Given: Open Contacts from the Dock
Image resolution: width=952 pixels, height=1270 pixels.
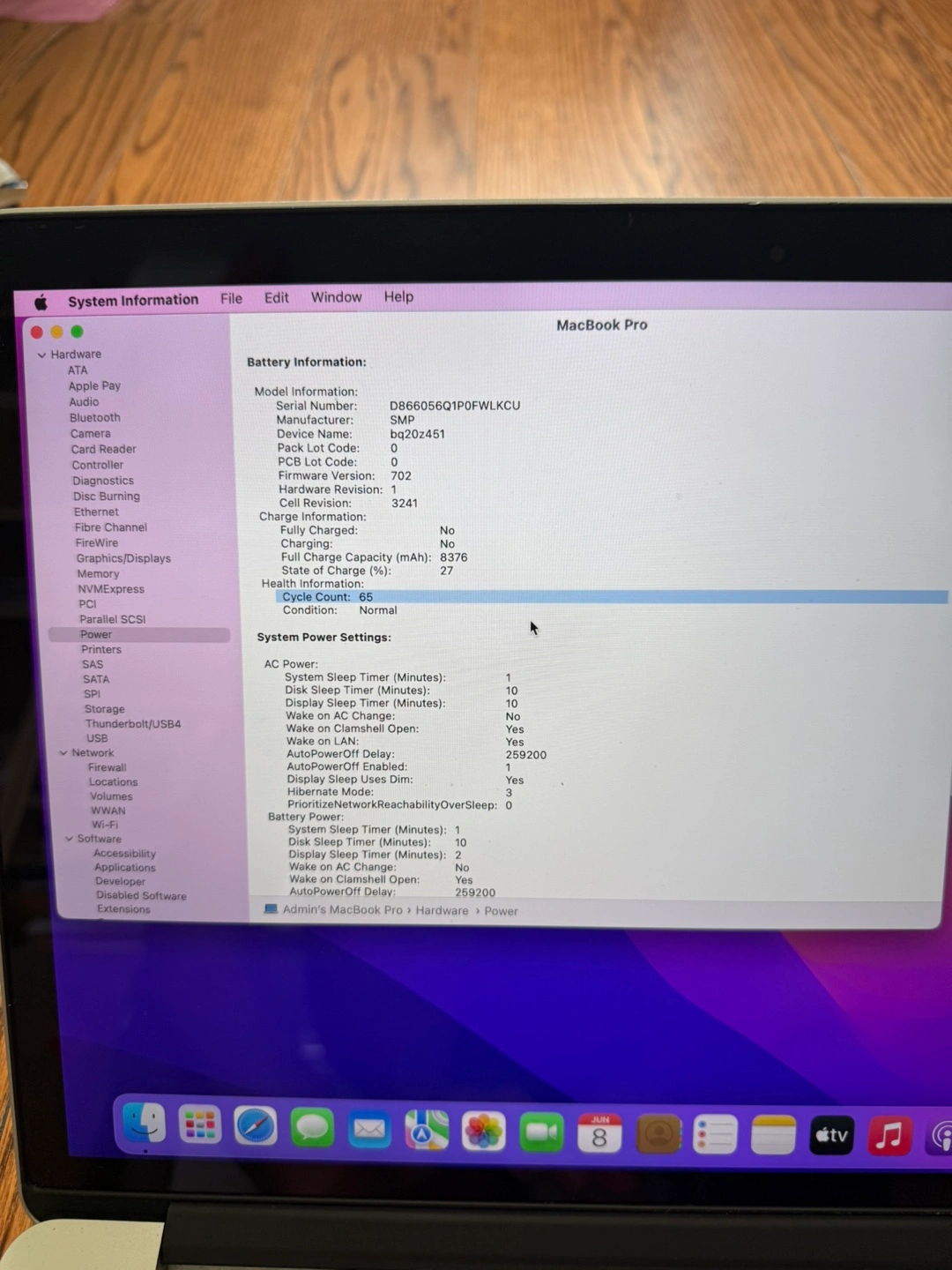Looking at the screenshot, I should point(658,1134).
